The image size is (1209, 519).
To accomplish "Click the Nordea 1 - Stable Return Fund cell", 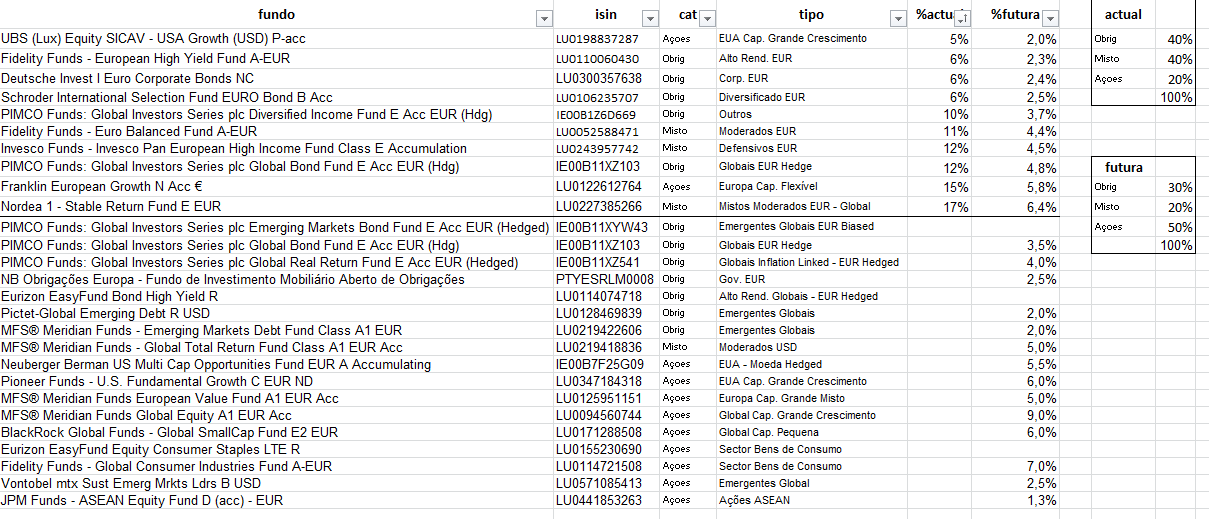I will coord(111,207).
